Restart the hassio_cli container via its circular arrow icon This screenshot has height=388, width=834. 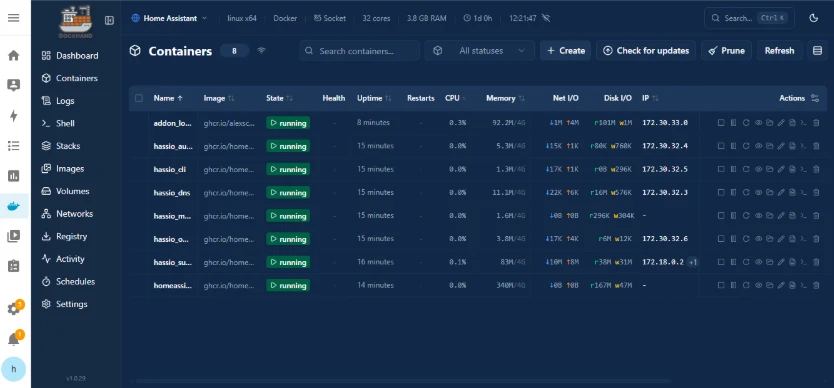tap(746, 169)
